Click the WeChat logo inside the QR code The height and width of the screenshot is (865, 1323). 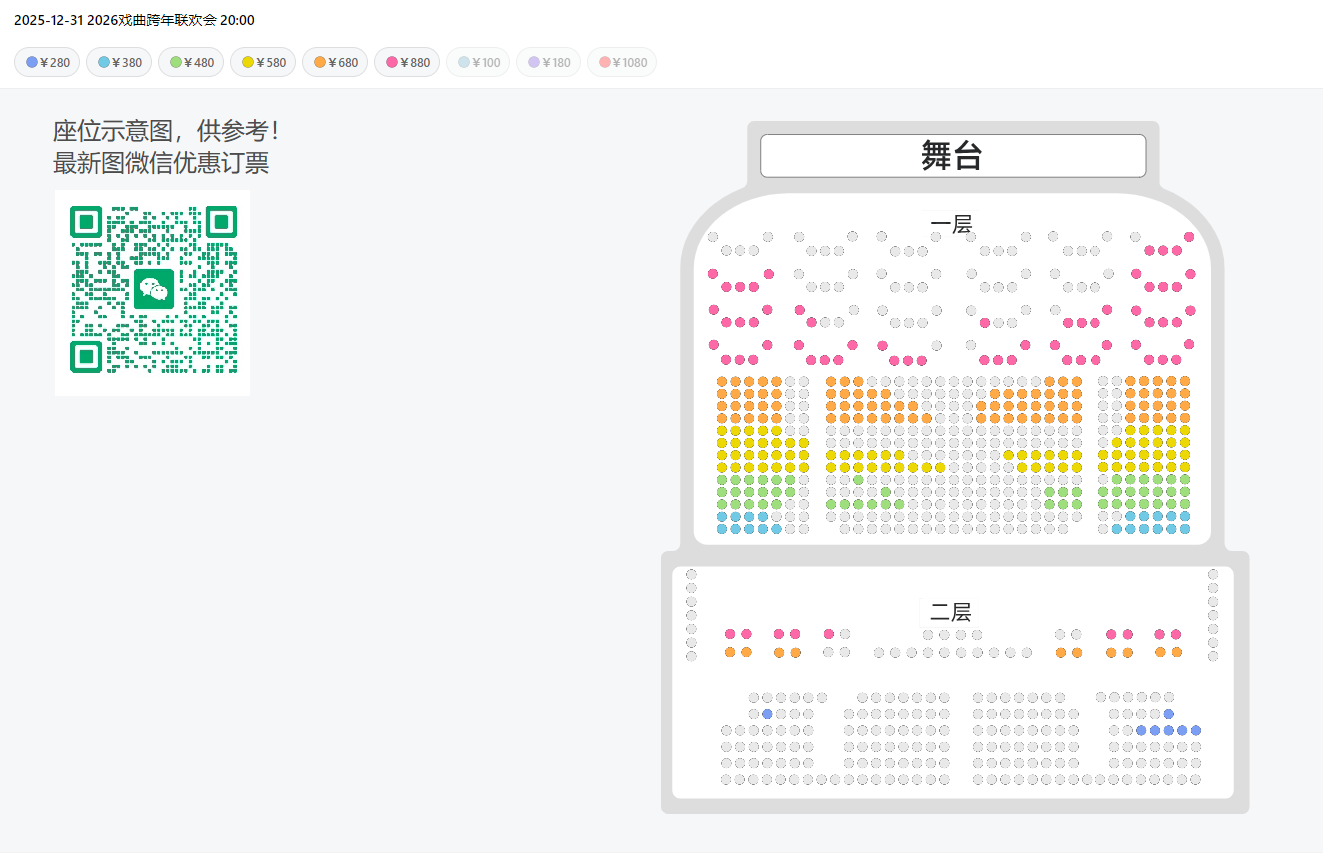pos(154,290)
